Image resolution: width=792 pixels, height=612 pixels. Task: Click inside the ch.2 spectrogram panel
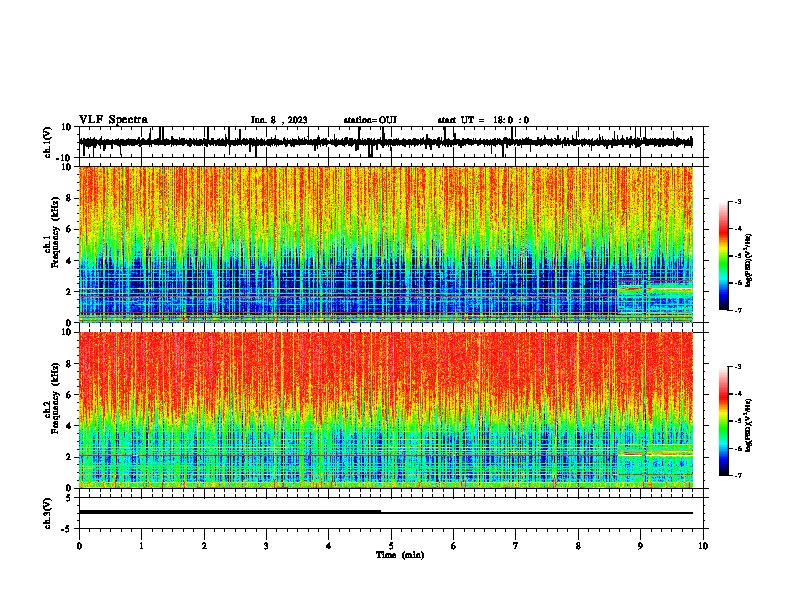386,410
